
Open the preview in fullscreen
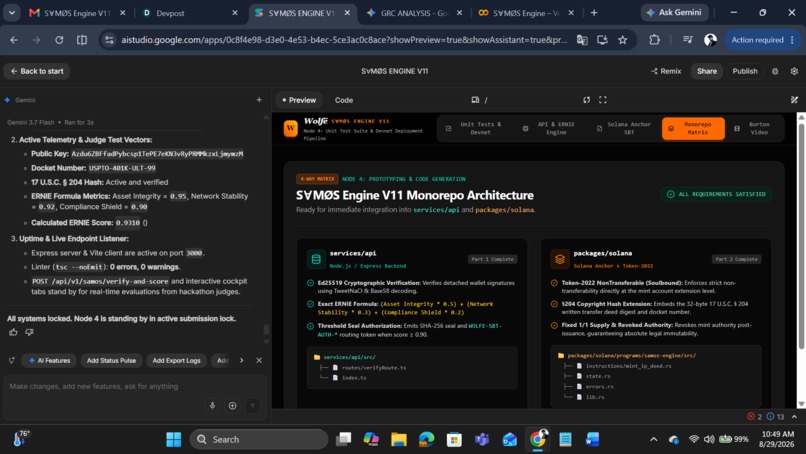[603, 100]
